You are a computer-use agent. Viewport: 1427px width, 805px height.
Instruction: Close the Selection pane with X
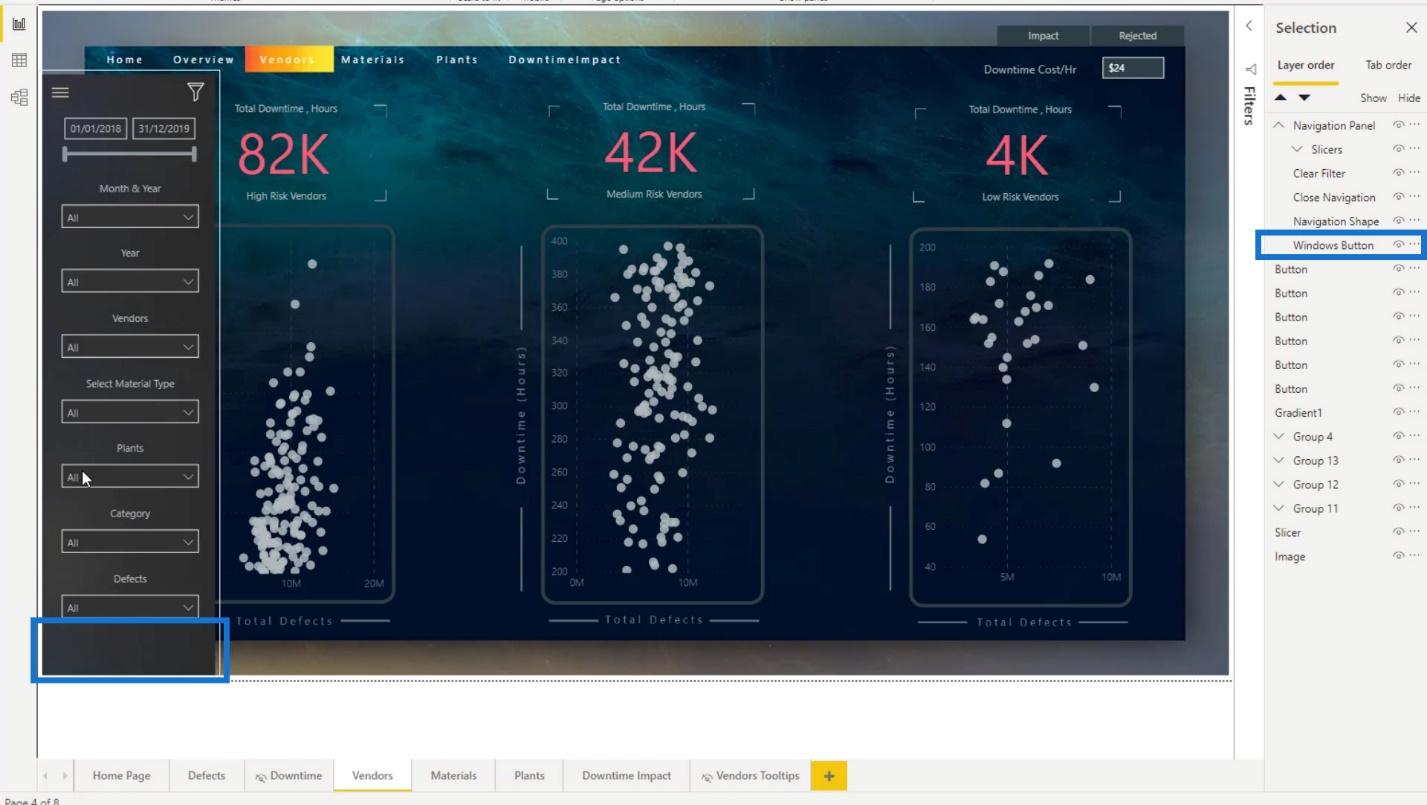coord(1411,28)
